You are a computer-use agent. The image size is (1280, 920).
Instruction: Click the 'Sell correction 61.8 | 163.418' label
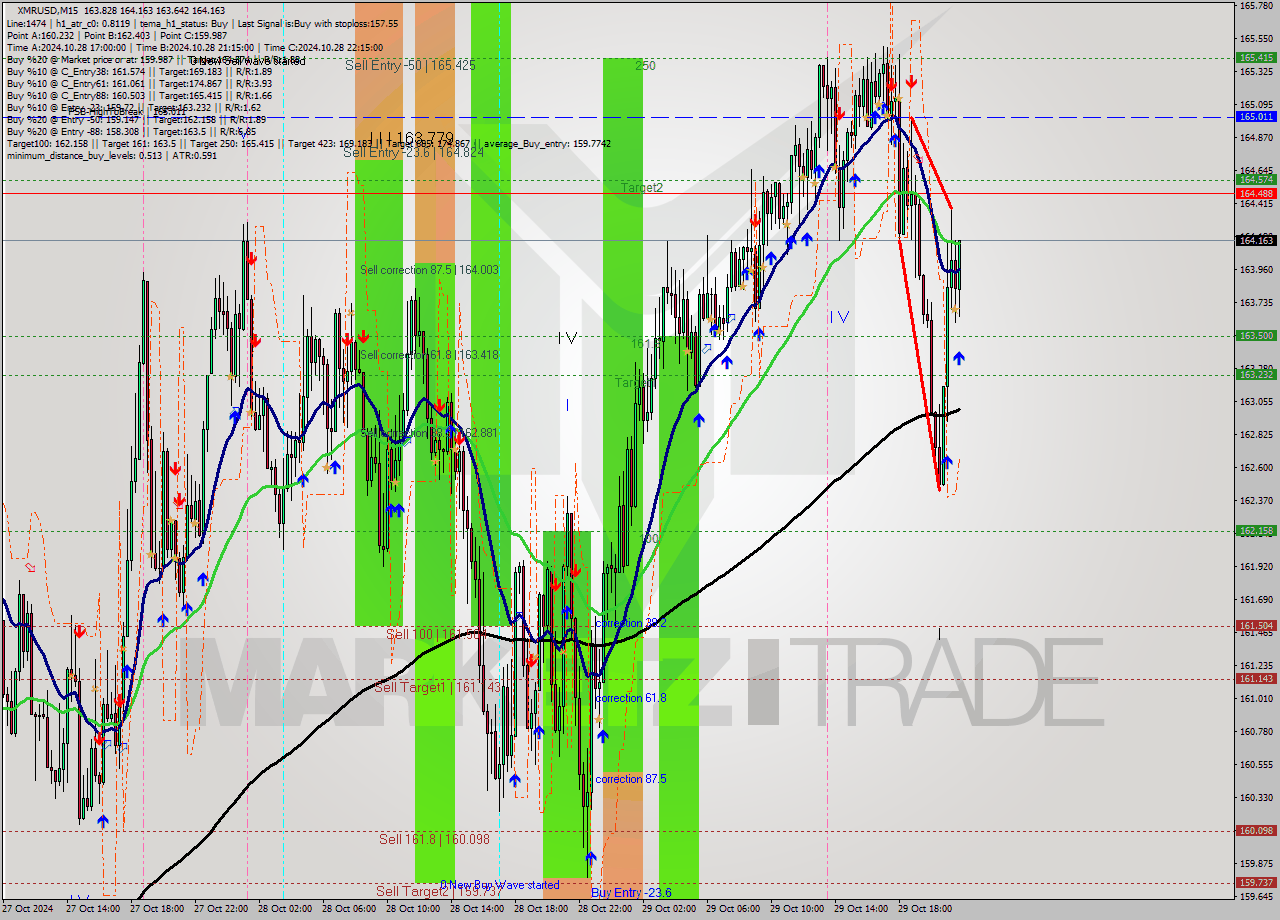[x=429, y=355]
